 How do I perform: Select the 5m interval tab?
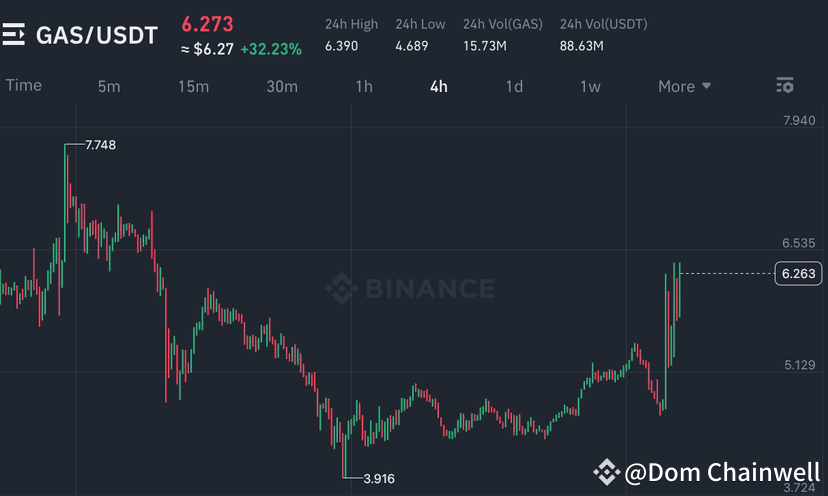tap(109, 86)
